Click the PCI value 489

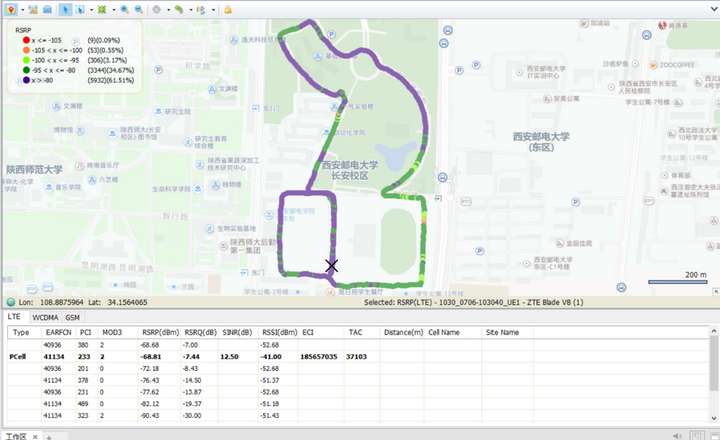click(84, 404)
